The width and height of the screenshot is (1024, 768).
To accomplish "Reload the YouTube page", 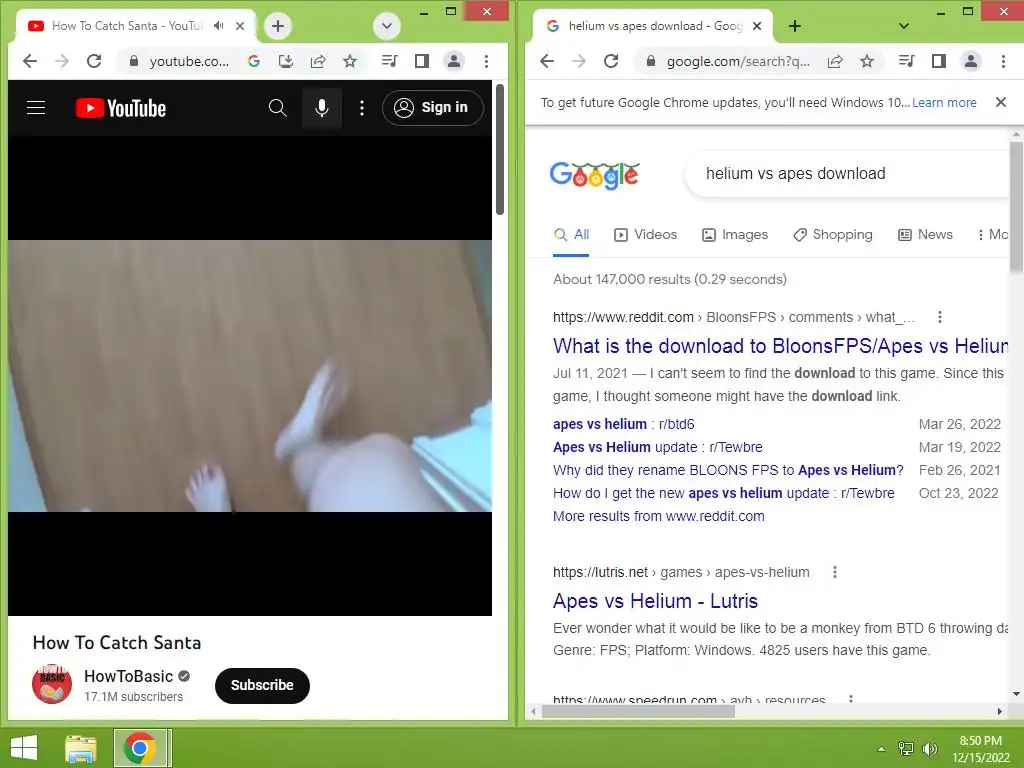I will coord(94,61).
